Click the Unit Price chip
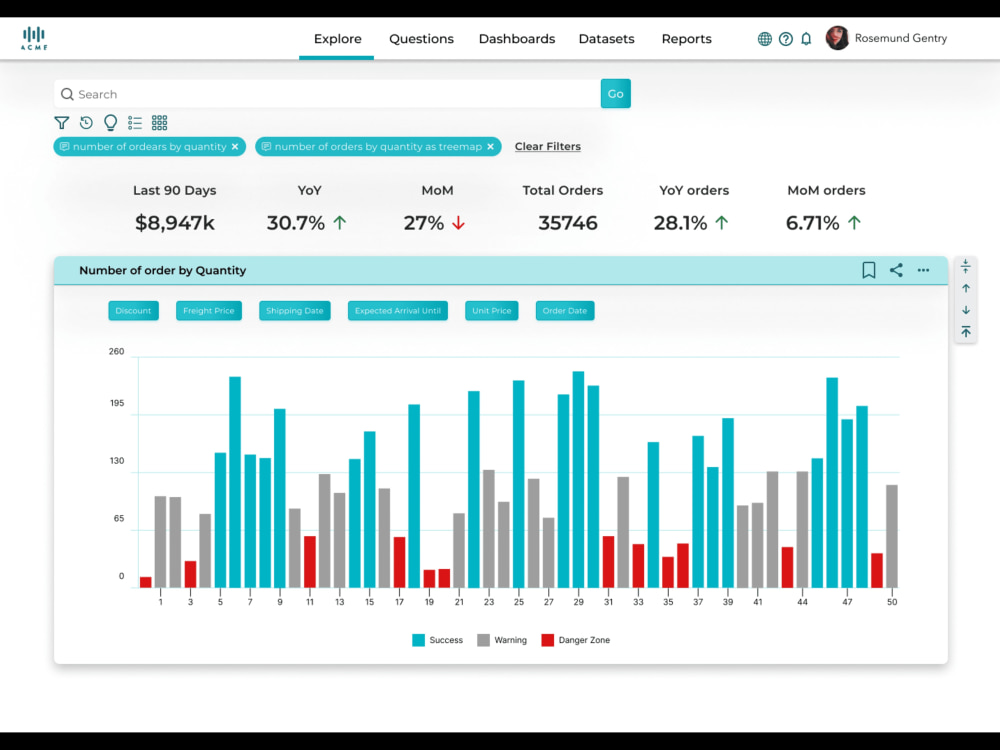1000x750 pixels. pos(492,311)
